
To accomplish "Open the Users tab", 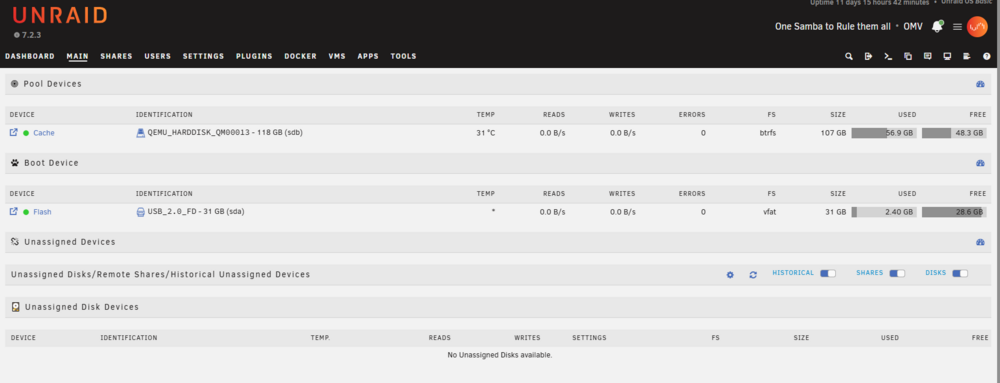I will (x=158, y=56).
